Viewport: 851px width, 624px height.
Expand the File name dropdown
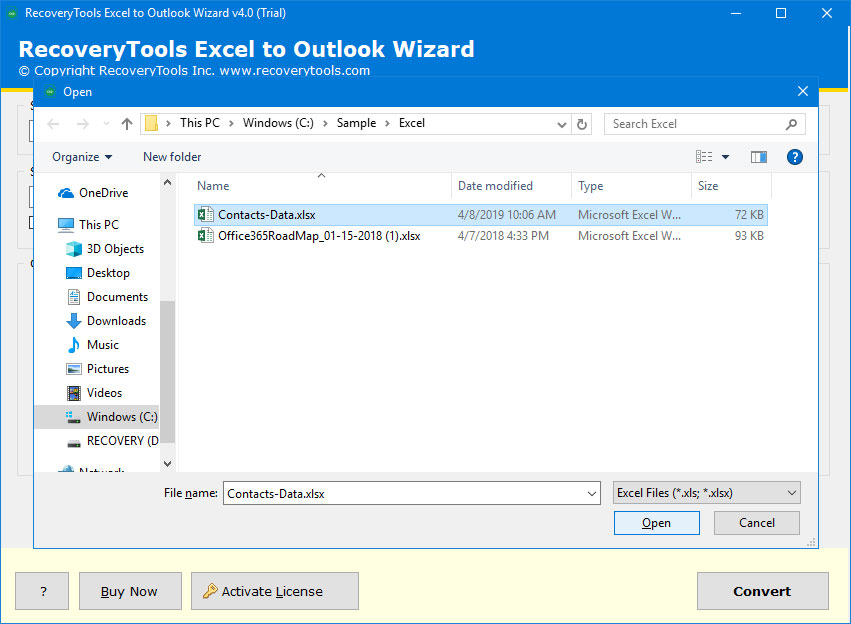pos(592,494)
